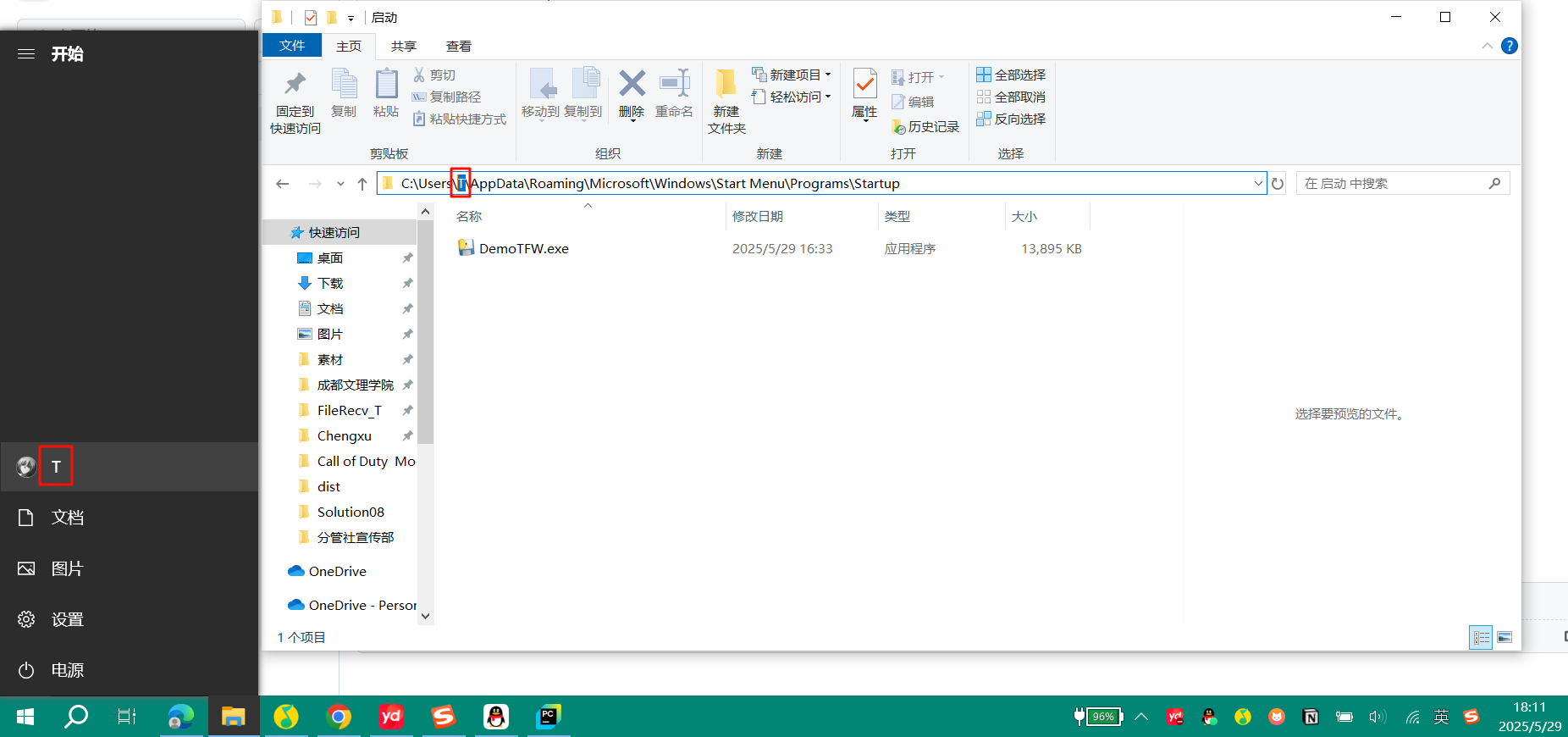Create a New folder (新建文件夹)
1568x737 pixels.
click(x=726, y=102)
